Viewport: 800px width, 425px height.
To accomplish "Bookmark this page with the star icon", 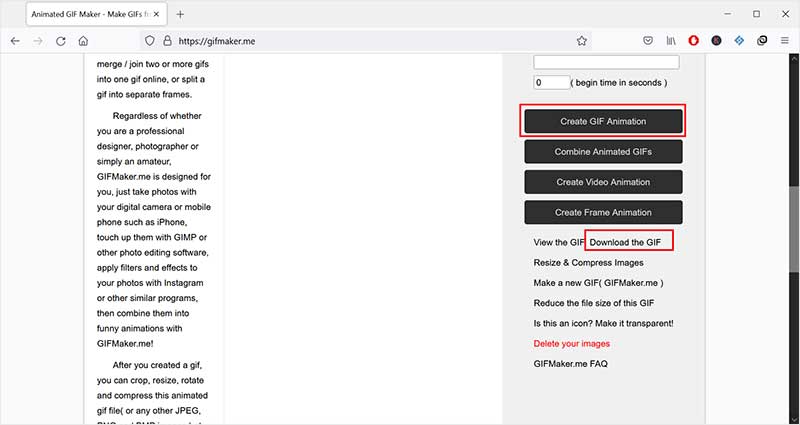I will [581, 41].
